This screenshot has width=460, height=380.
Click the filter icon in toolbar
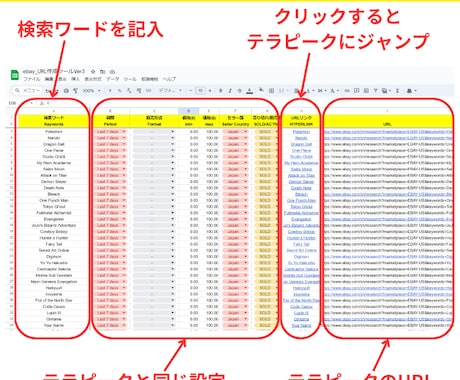pyautogui.click(x=375, y=91)
